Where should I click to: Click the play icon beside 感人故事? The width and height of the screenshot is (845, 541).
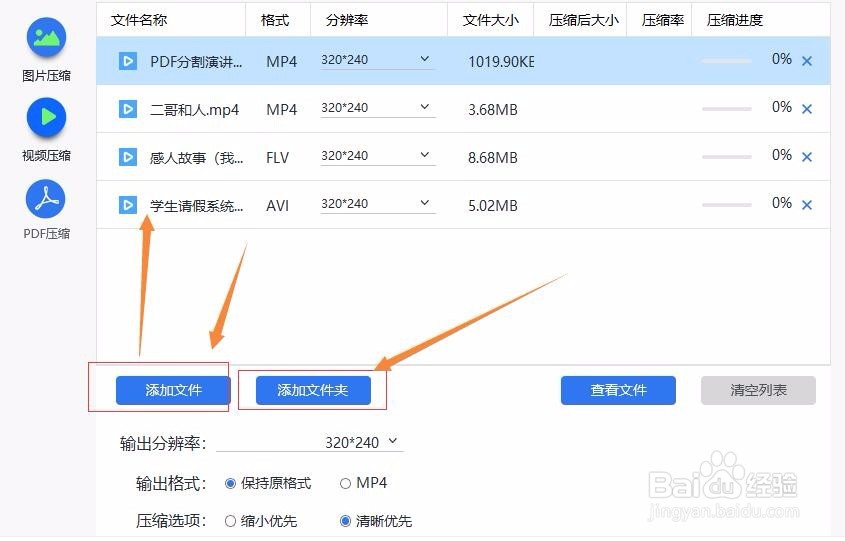coord(128,157)
